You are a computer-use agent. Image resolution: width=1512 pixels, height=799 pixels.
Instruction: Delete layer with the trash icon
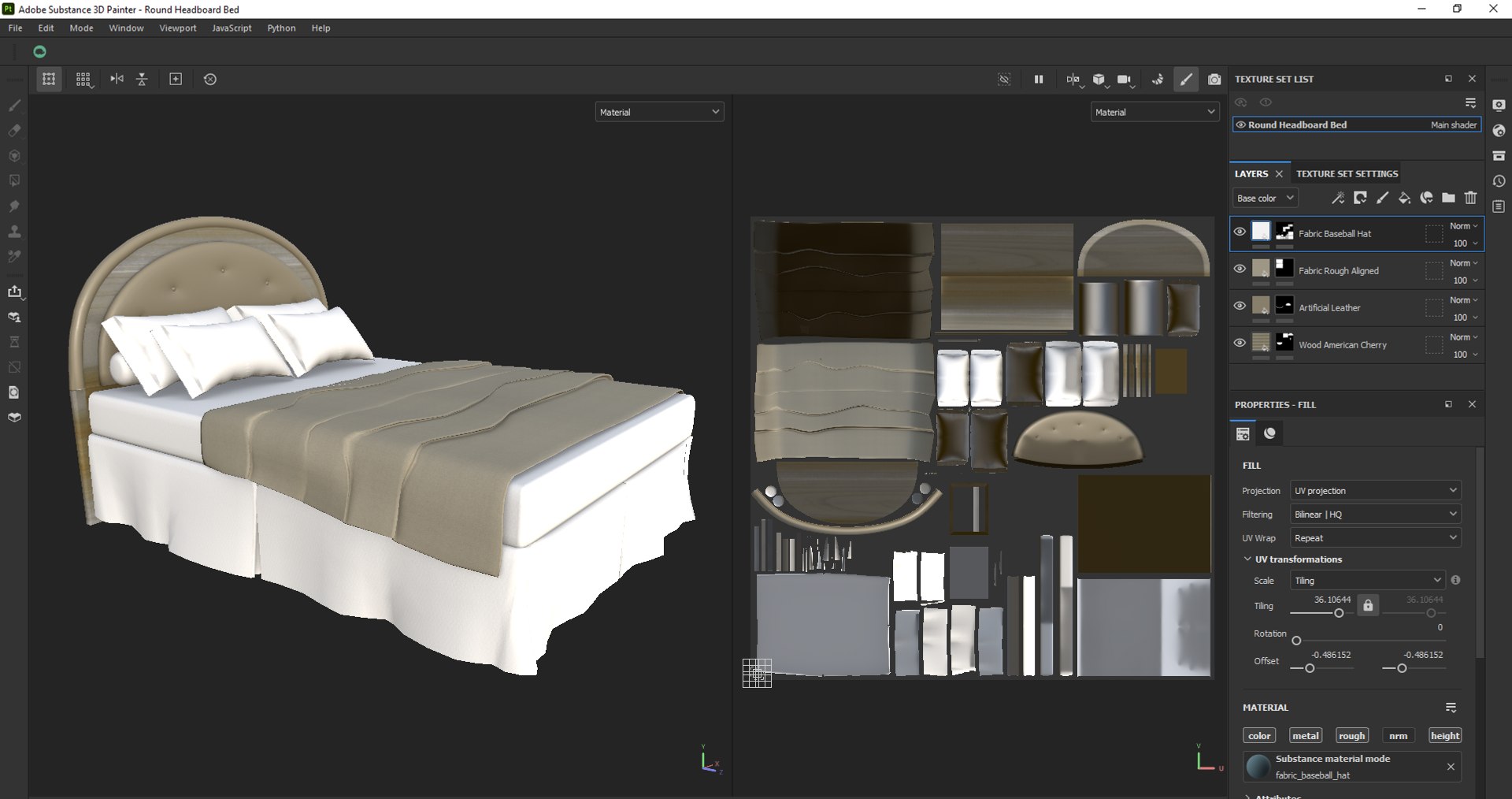pyautogui.click(x=1470, y=198)
